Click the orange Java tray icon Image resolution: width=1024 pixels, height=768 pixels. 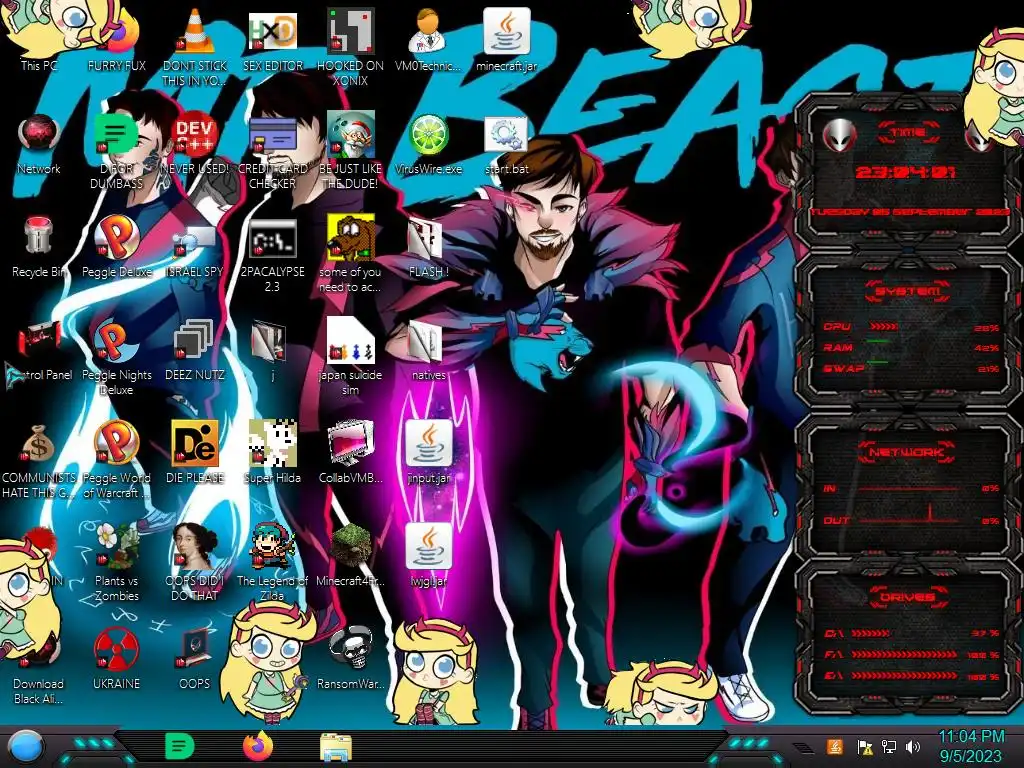point(835,746)
